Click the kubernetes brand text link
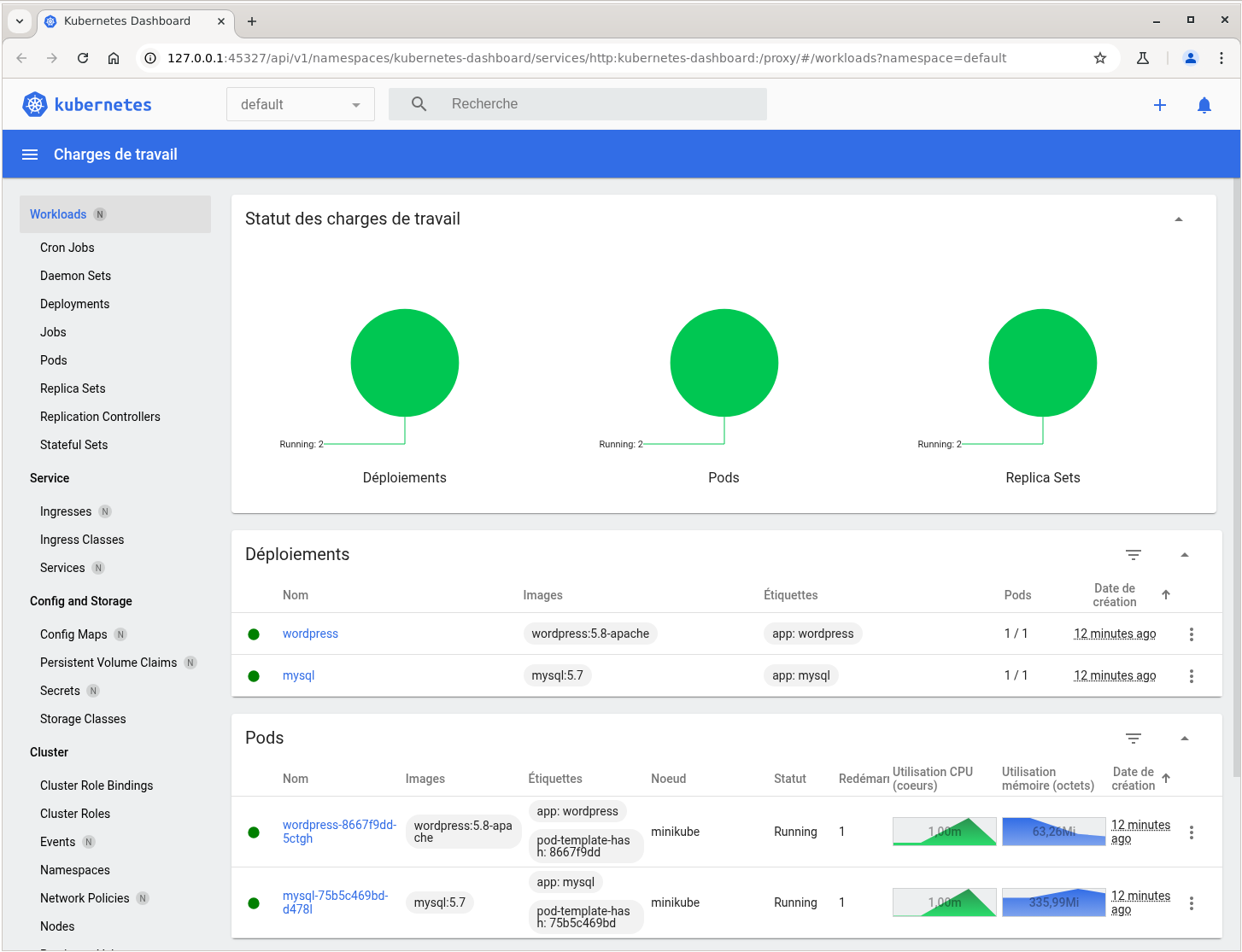This screenshot has width=1242, height=952. click(x=103, y=104)
